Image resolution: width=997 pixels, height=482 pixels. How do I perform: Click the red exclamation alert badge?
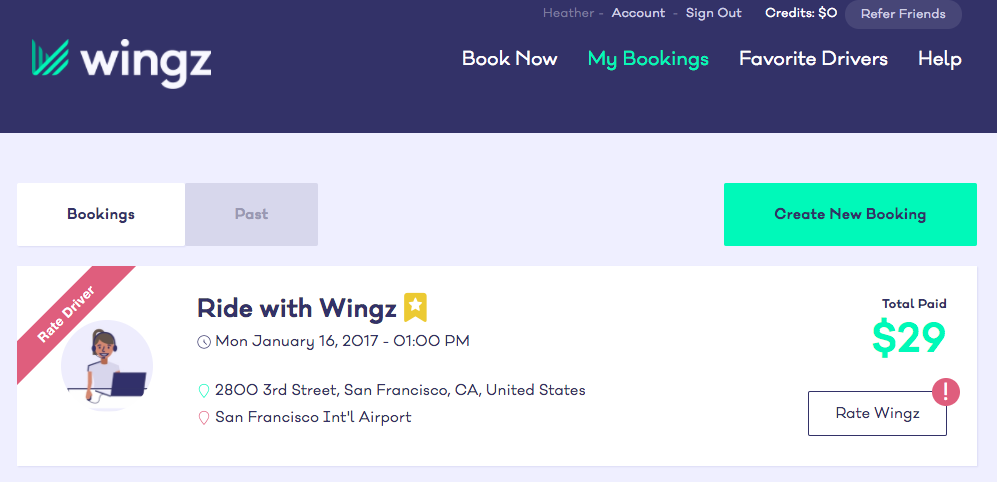[945, 392]
